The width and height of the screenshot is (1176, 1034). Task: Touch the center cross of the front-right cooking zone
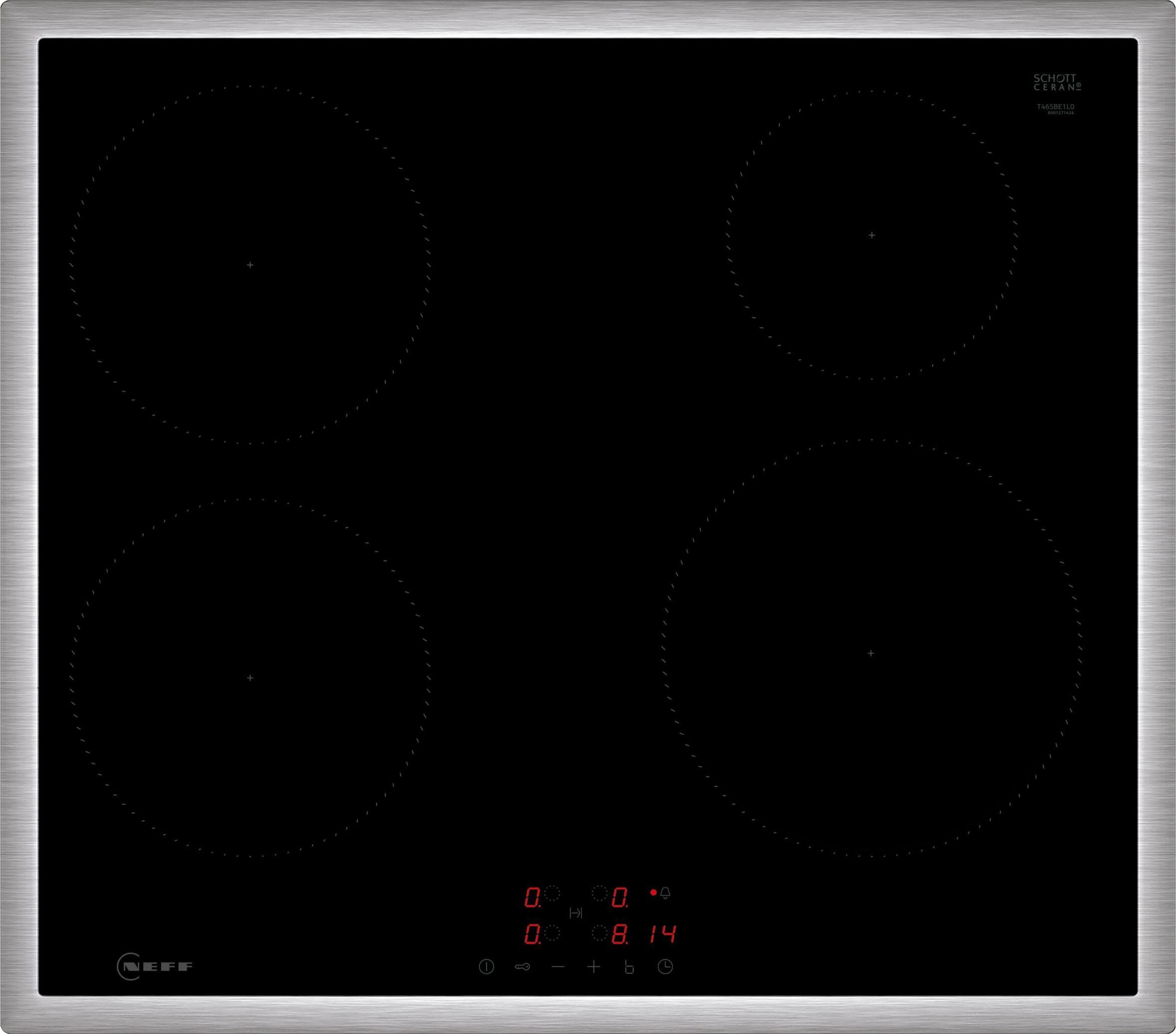870,653
